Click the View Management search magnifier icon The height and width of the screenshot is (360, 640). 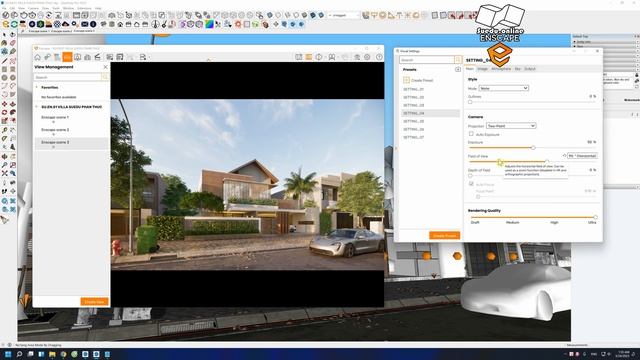[105, 77]
